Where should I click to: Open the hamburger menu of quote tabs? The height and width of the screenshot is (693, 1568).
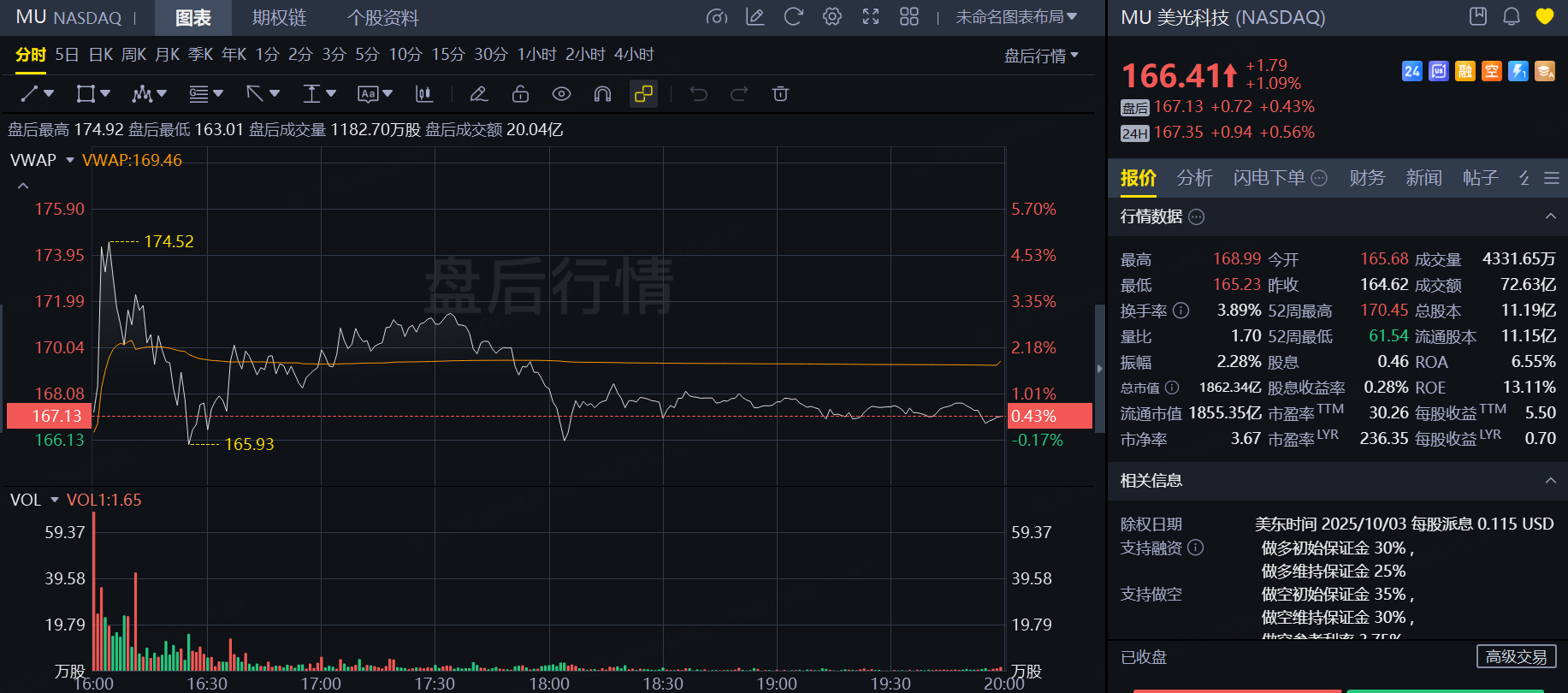pos(1551,178)
